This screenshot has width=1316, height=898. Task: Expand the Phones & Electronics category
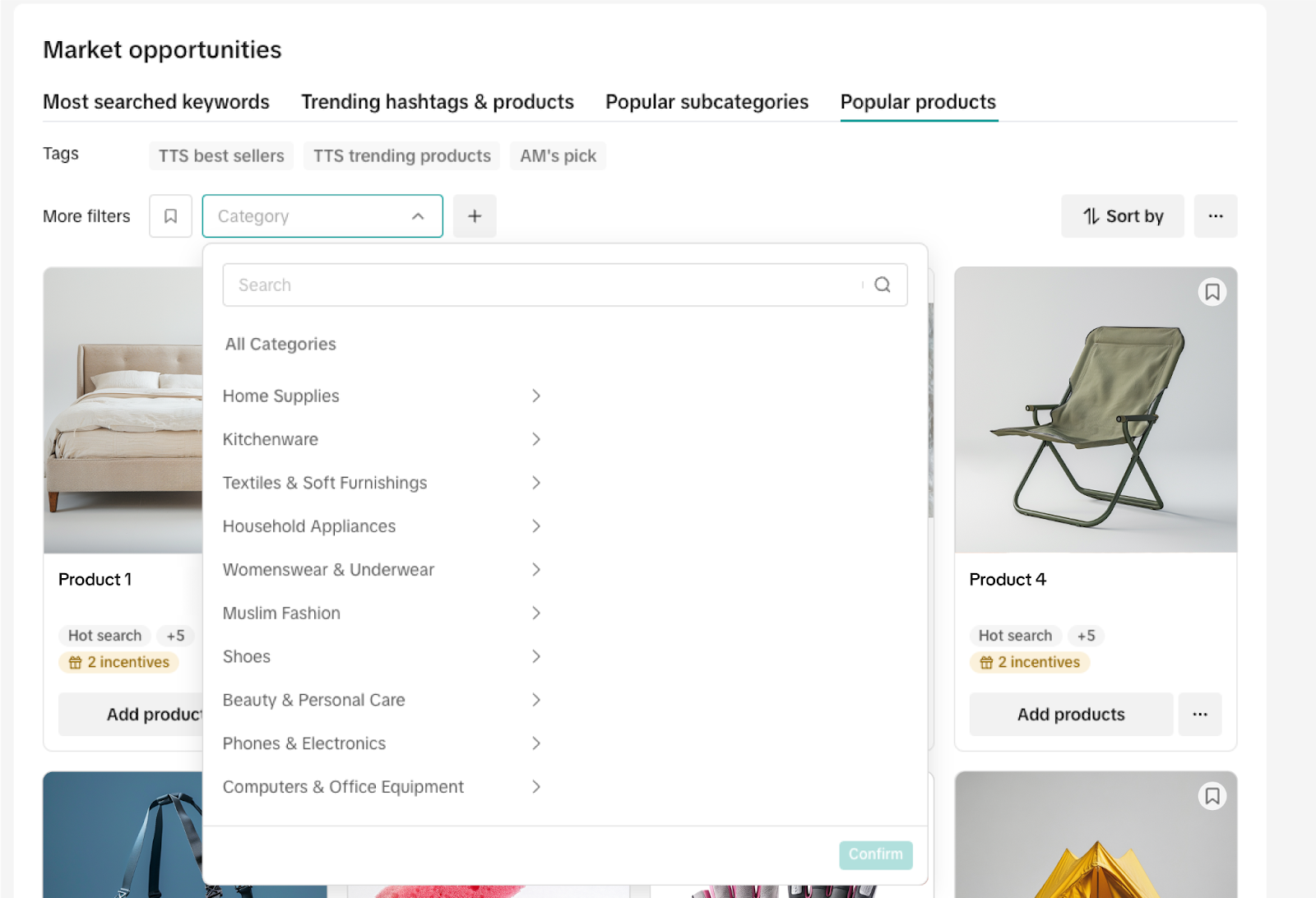304,743
